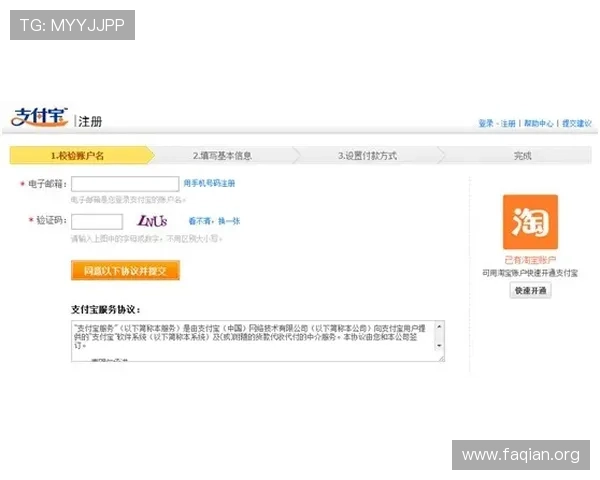This screenshot has width=600, height=480.
Task: Select step 3.设置付款方式 tab
Action: click(x=367, y=155)
